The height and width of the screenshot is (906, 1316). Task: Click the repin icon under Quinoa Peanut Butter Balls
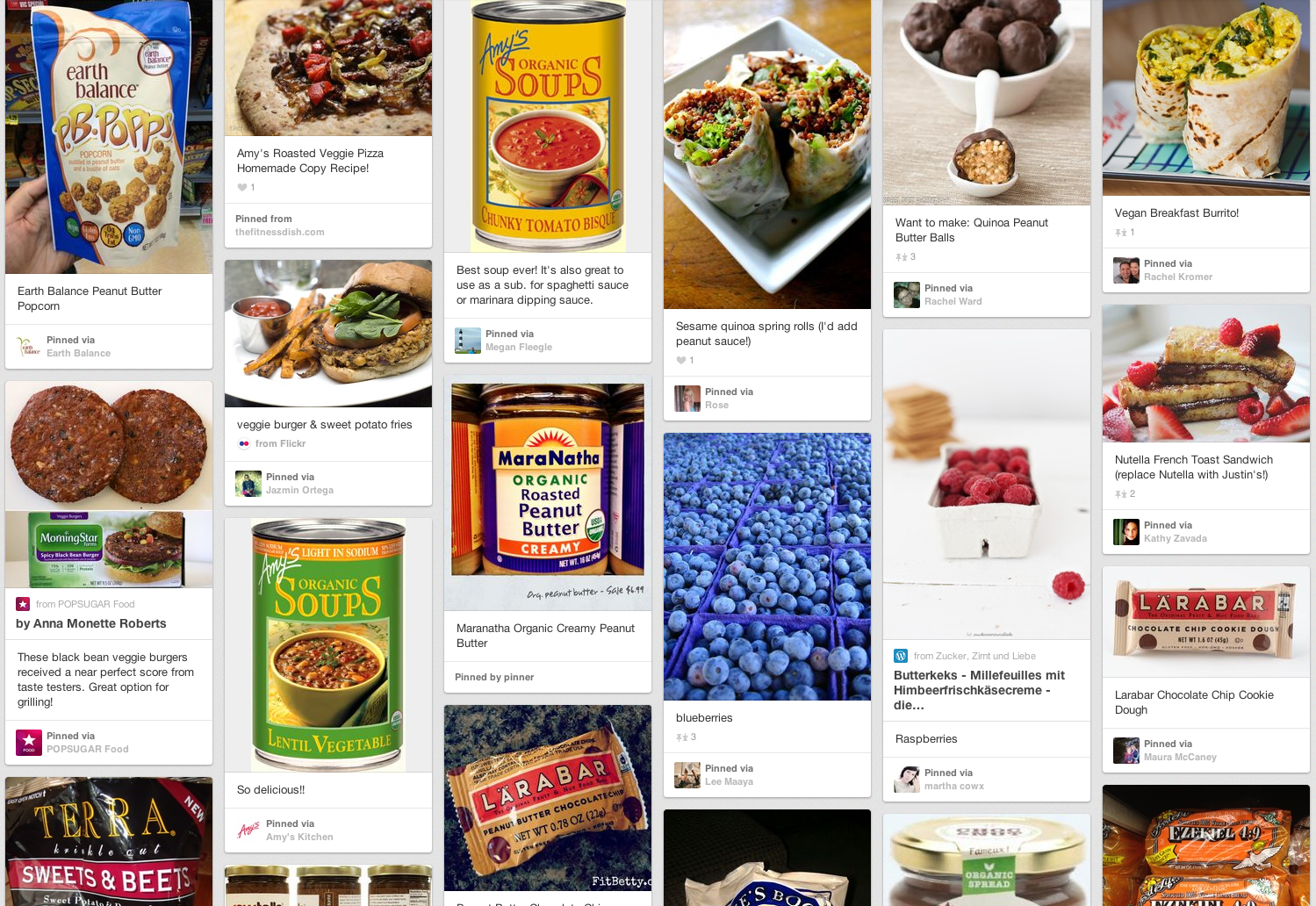pyautogui.click(x=901, y=257)
